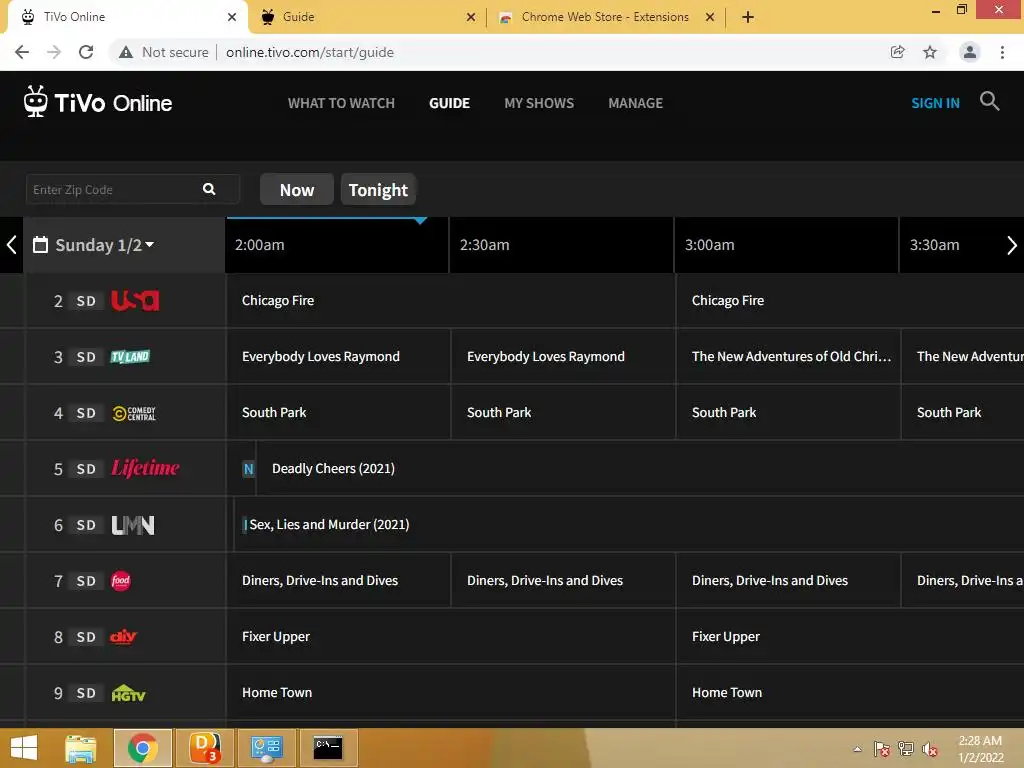Image resolution: width=1024 pixels, height=768 pixels.
Task: Select the Comedy Central channel logo
Action: [x=134, y=413]
